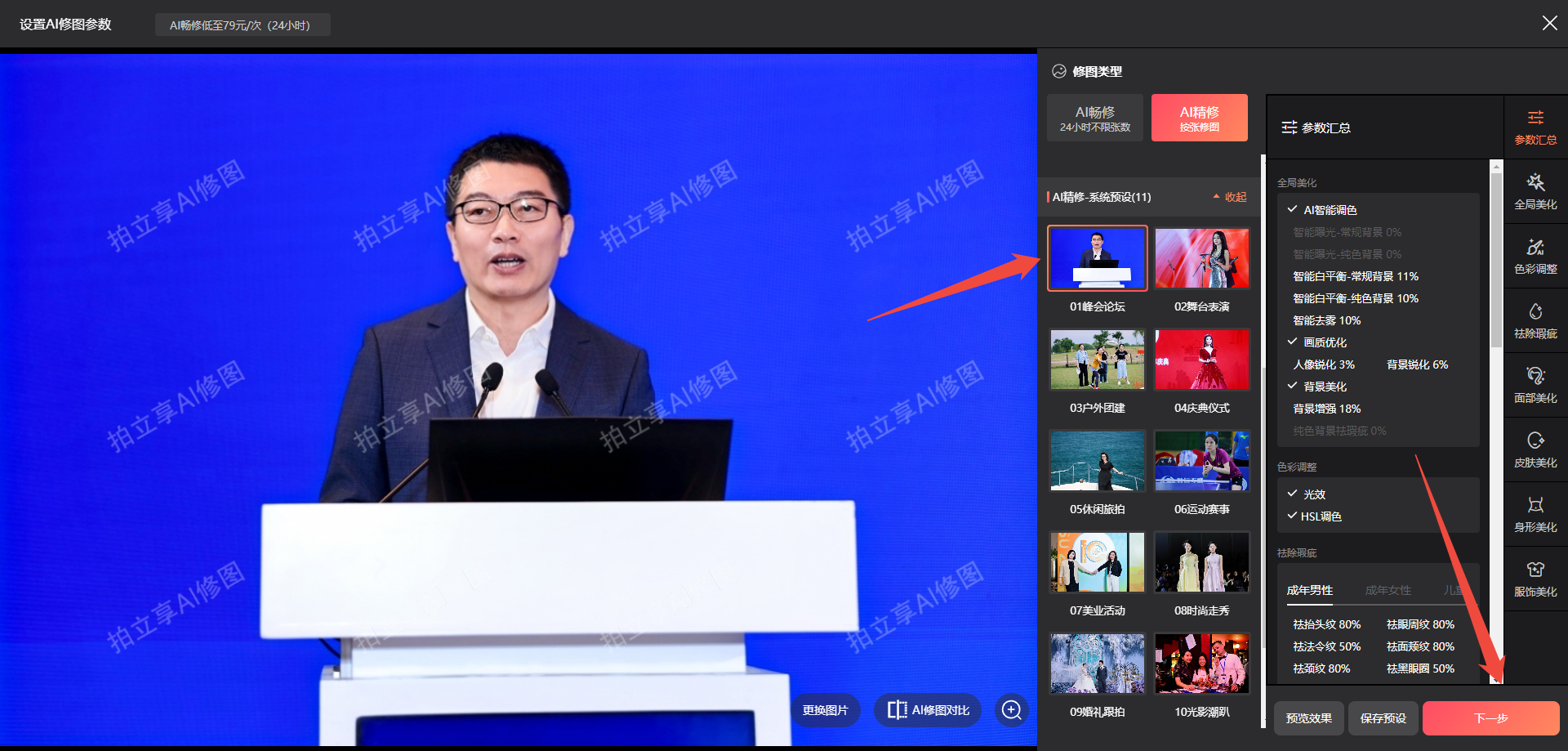Uncheck the 画质优化 option
This screenshot has width=1568, height=751.
click(1292, 342)
